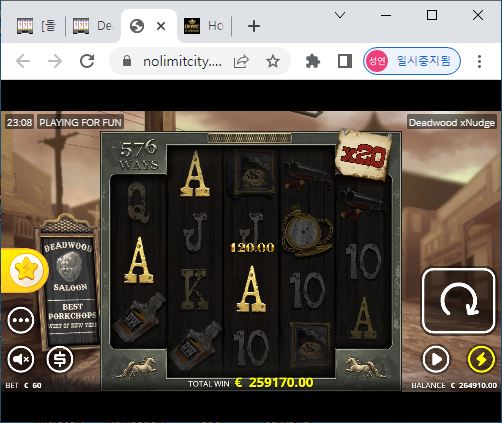Click the Deadwood xNudge title label

[452, 123]
